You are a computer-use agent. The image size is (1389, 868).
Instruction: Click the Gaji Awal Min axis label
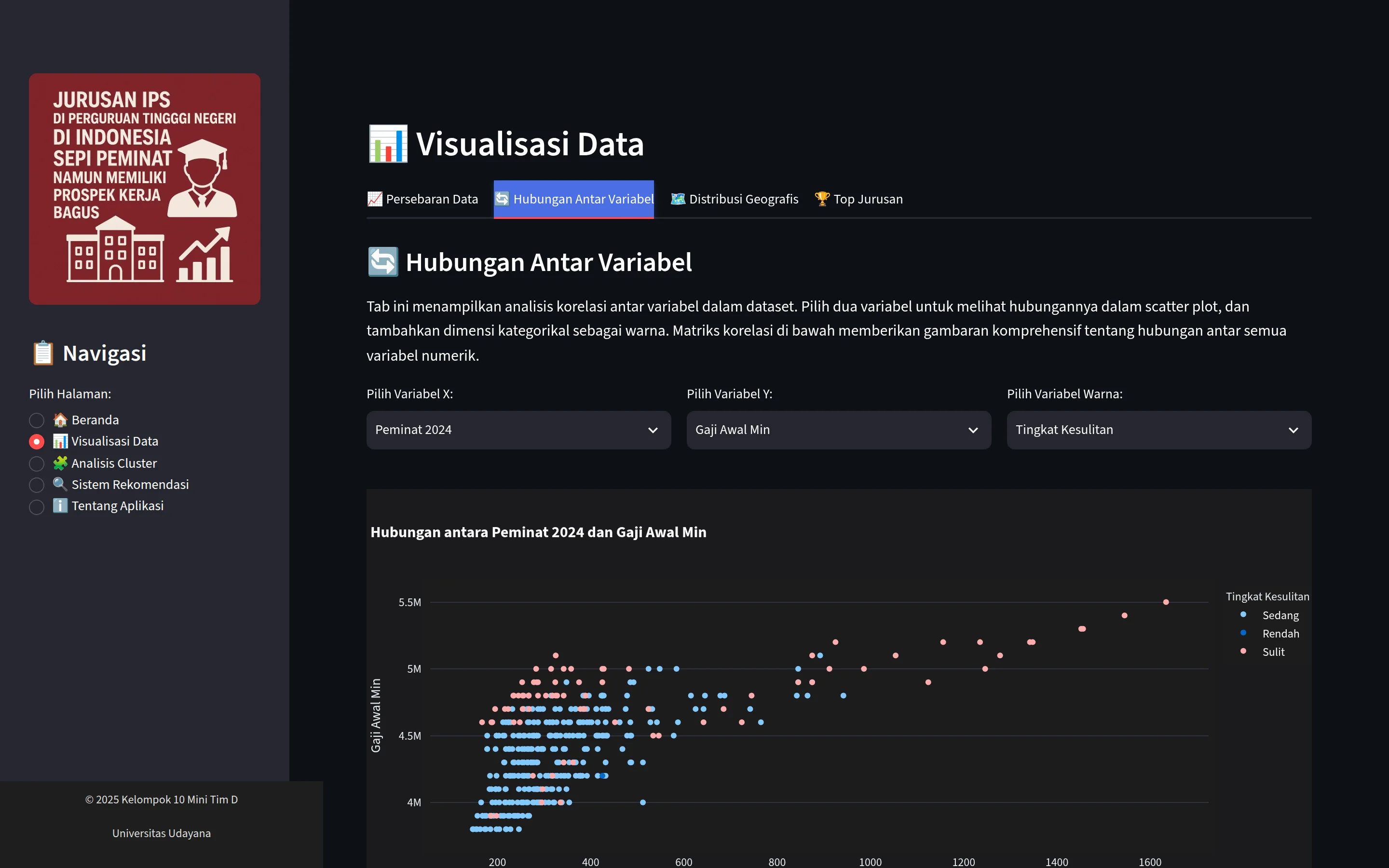376,715
